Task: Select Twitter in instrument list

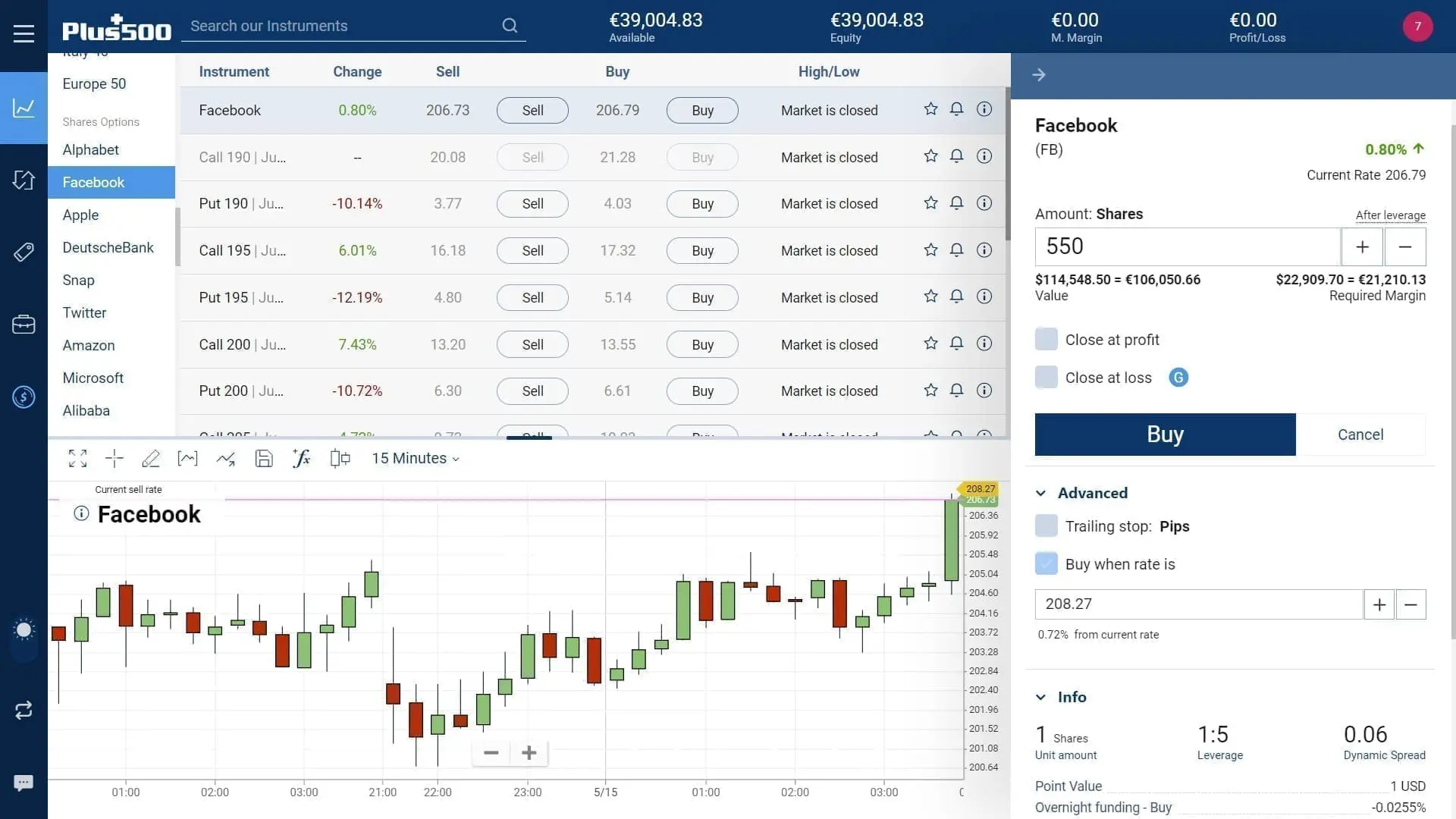Action: 84,312
